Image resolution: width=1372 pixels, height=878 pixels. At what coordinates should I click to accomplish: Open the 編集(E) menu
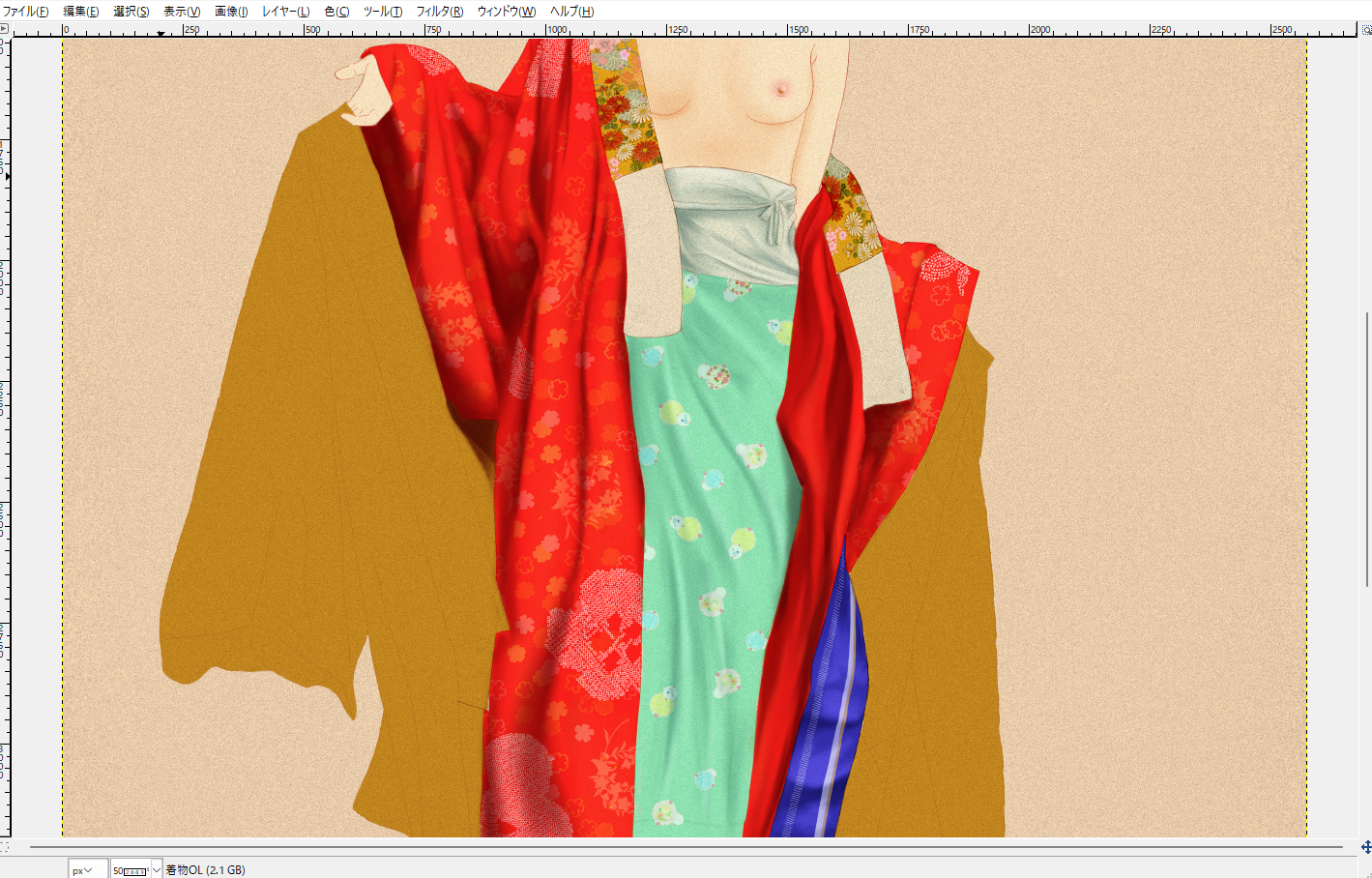(x=80, y=12)
